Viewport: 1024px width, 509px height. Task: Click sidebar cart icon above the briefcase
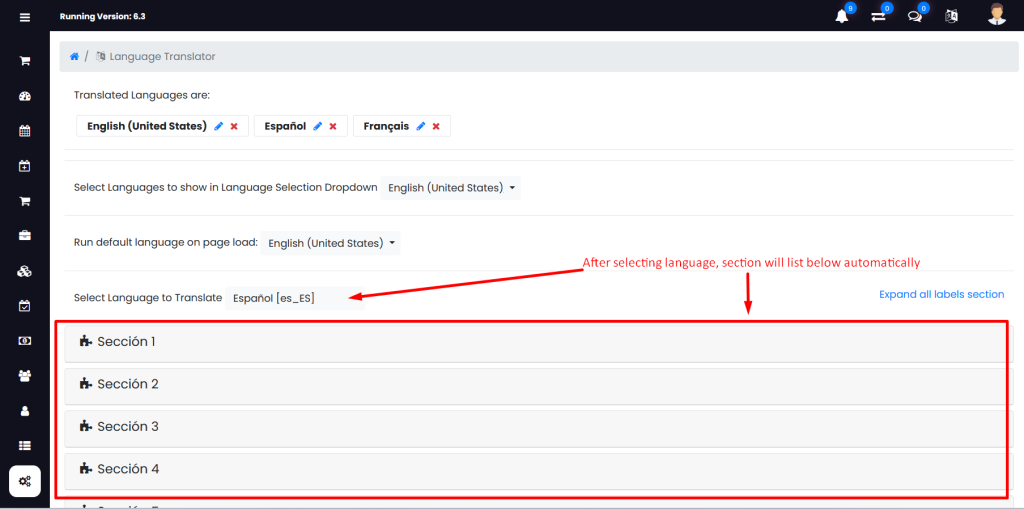point(25,201)
